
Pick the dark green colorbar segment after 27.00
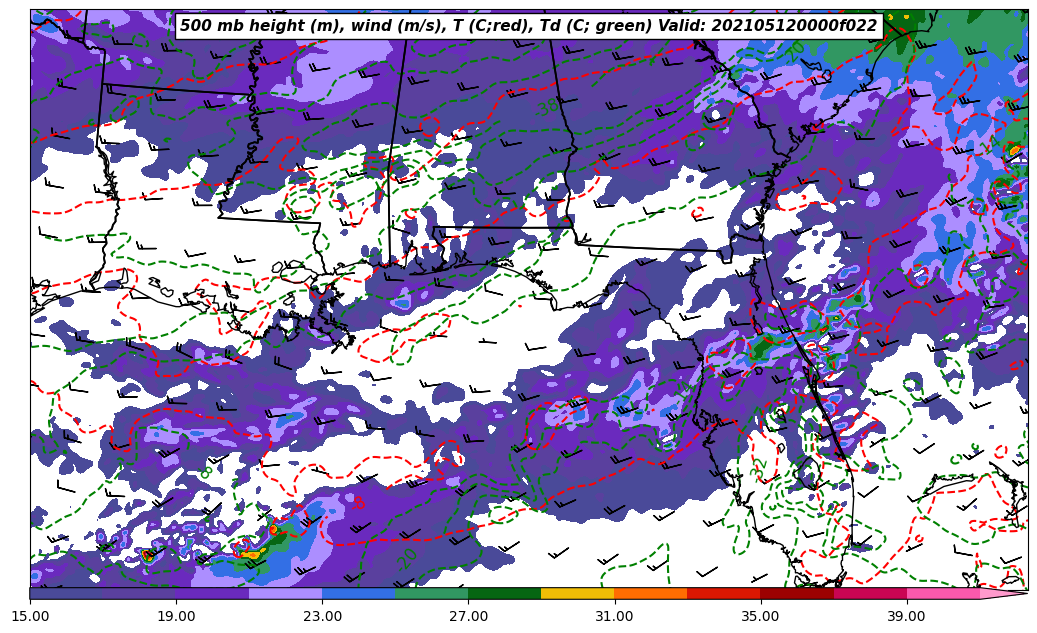tap(505, 593)
